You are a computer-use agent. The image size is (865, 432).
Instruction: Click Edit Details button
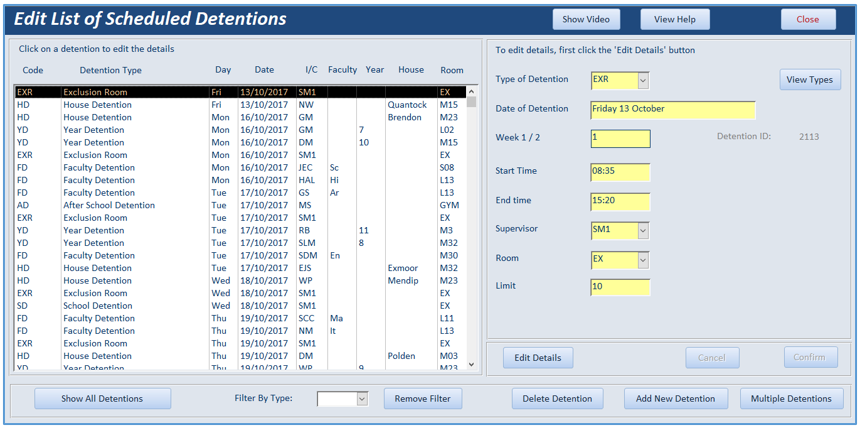538,358
